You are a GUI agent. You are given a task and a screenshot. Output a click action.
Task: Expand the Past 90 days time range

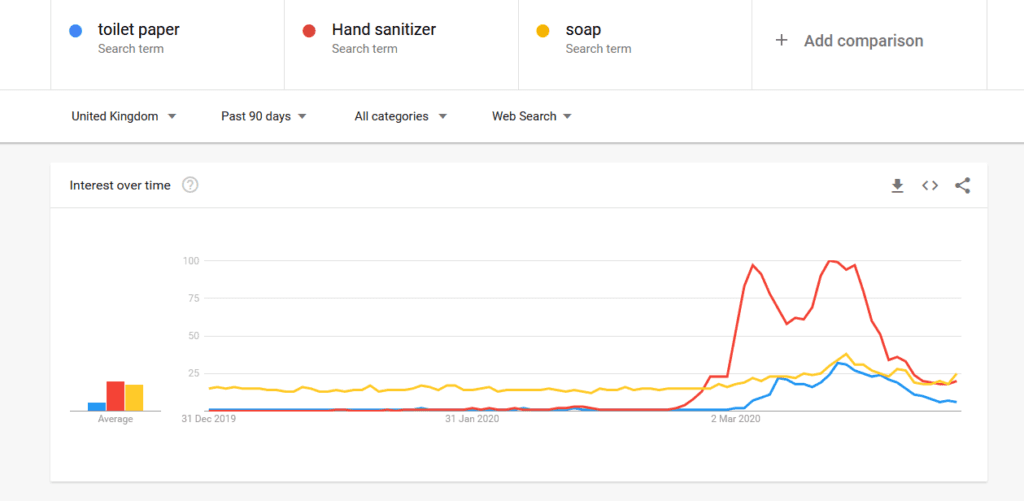pos(264,116)
